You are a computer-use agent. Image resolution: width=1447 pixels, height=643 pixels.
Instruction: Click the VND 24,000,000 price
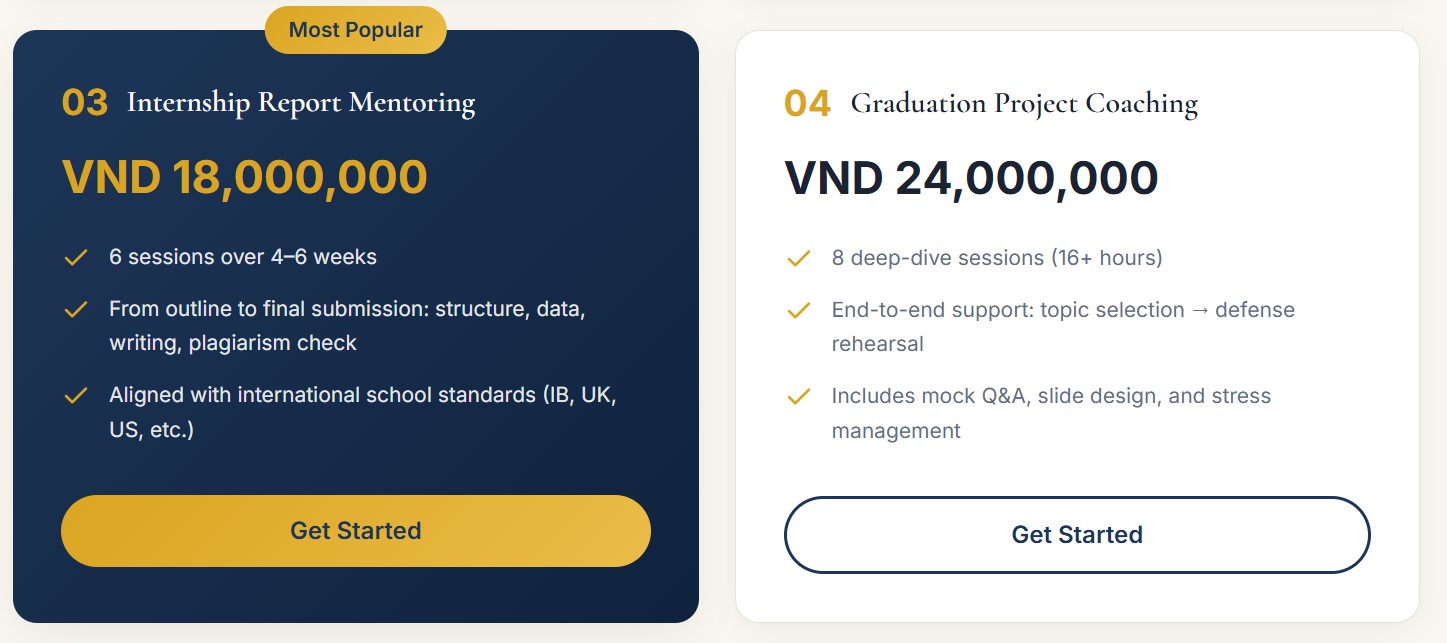pyautogui.click(x=971, y=178)
